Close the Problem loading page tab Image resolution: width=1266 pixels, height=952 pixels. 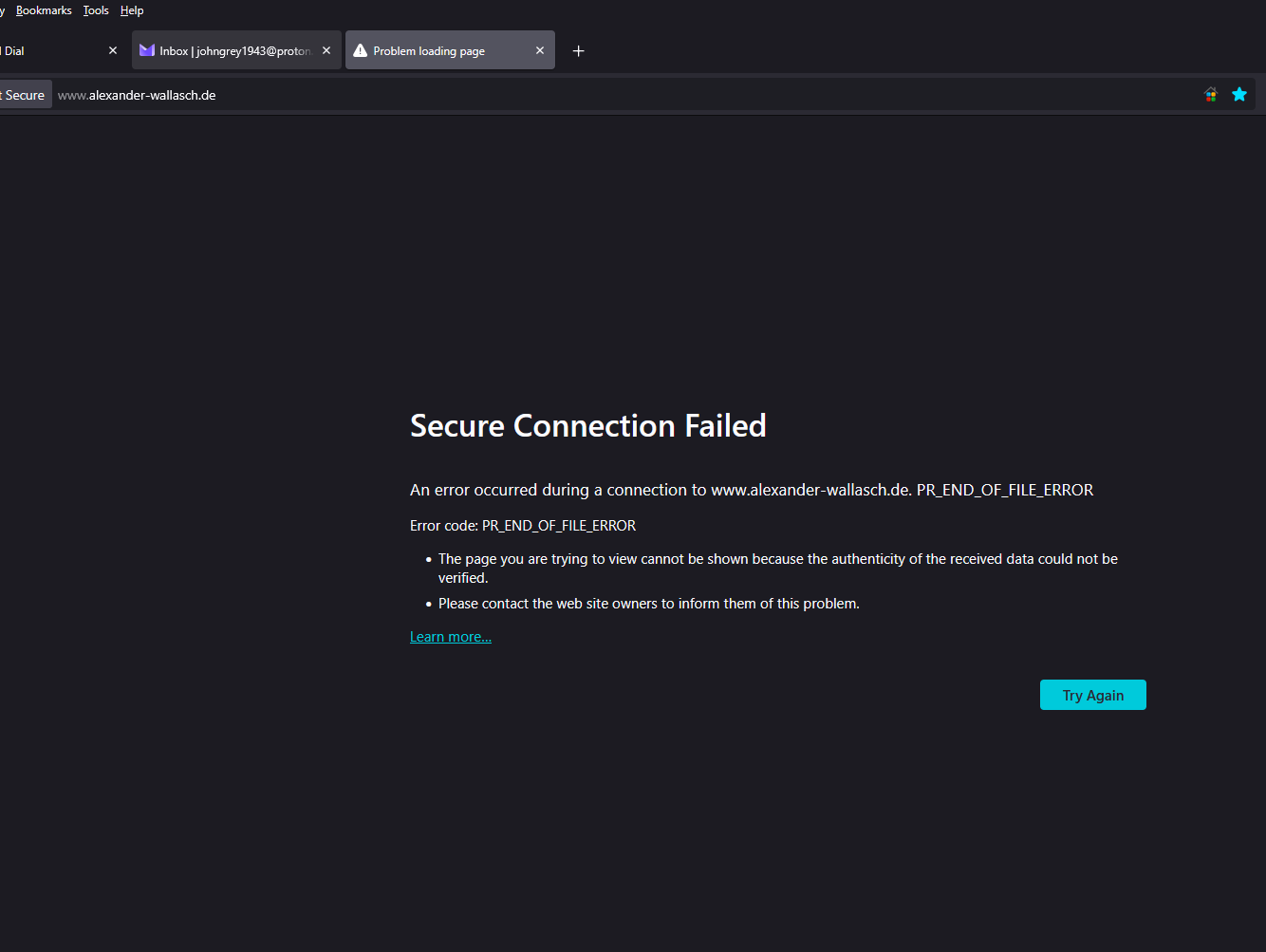pos(540,50)
